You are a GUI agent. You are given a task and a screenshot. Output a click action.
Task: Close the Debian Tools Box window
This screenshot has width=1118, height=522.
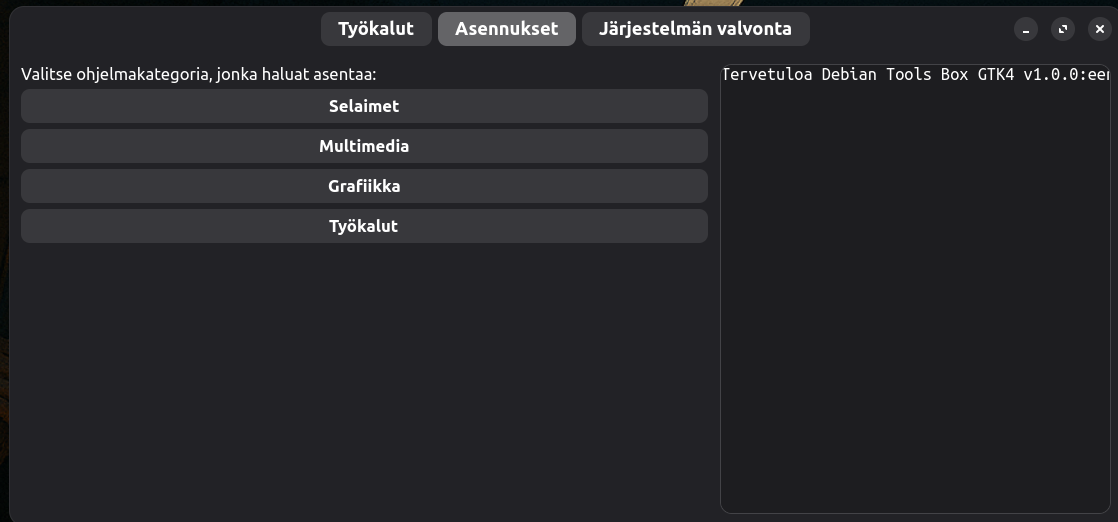1099,29
